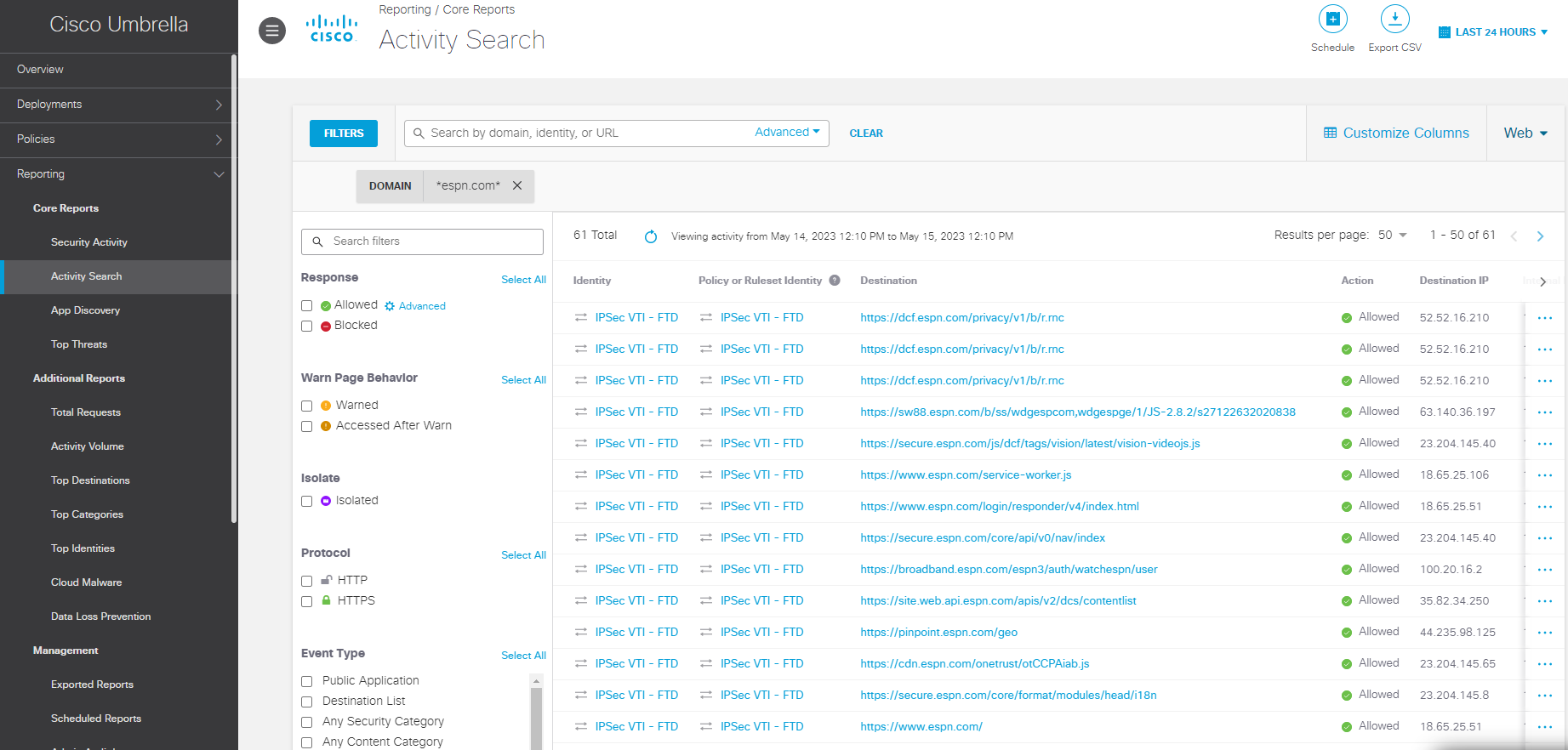Click the CLEAR search link

866,134
